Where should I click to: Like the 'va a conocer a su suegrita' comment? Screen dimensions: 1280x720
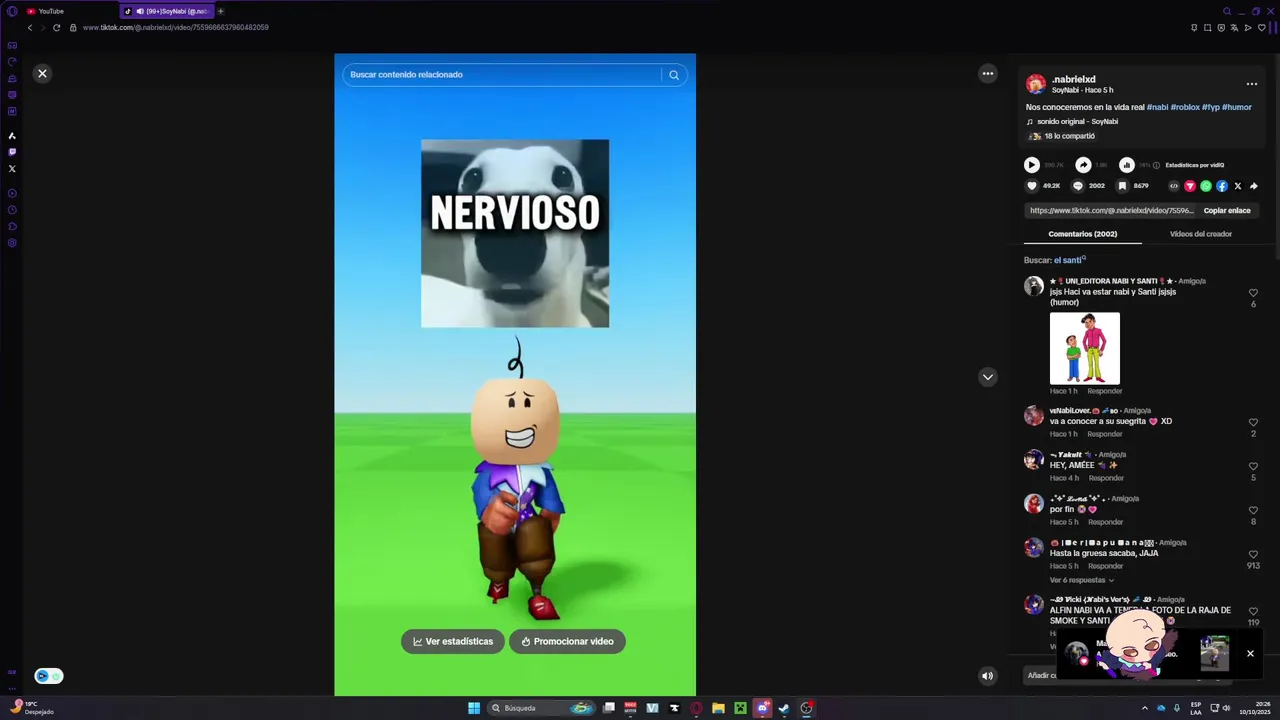1253,422
